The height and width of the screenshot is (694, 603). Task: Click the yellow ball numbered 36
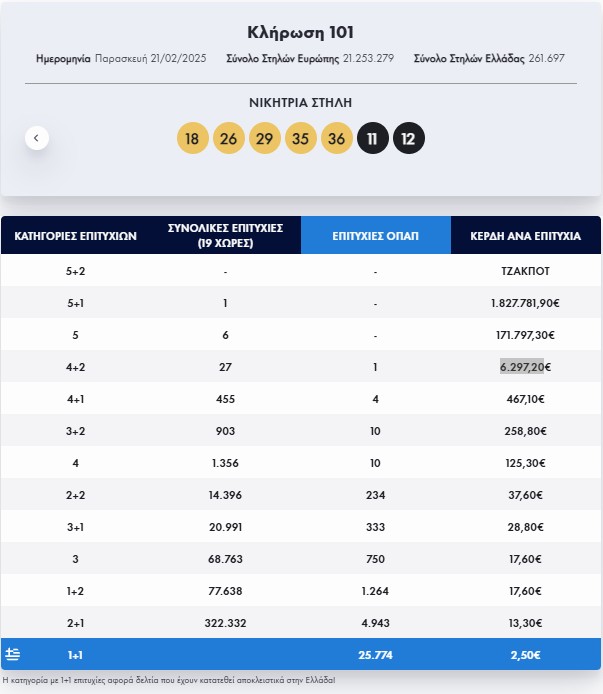(x=336, y=138)
